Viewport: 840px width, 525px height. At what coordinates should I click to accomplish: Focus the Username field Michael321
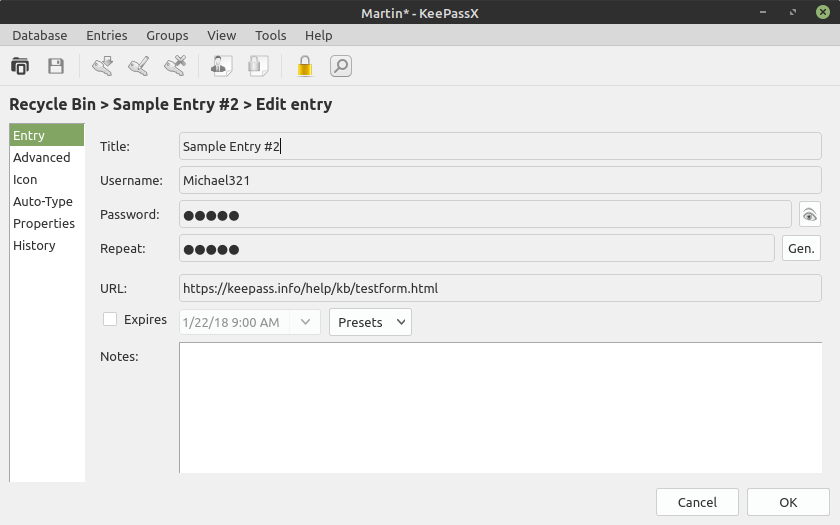(500, 180)
